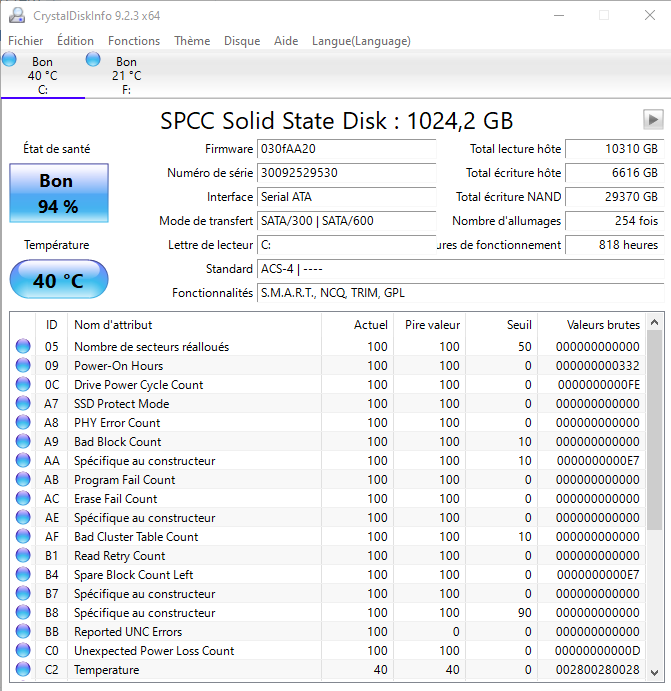This screenshot has height=691, width=671.
Task: Select the F: drive tab at 21 °C
Action: point(126,76)
